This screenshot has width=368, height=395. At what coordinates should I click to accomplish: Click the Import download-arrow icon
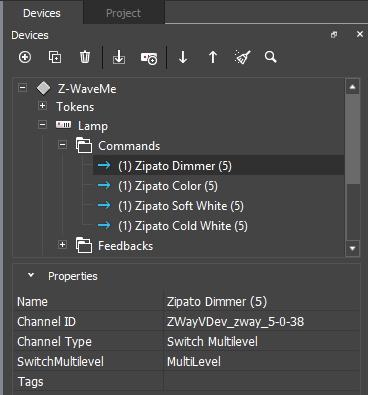pyautogui.click(x=119, y=57)
